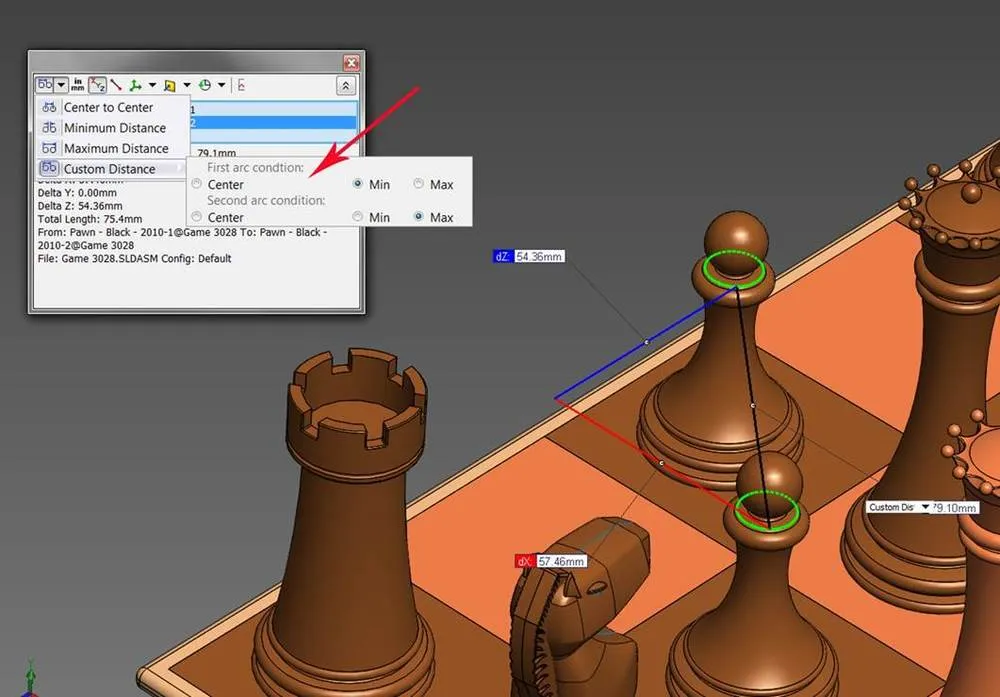This screenshot has width=1000, height=697.
Task: Expand the Custom Dis dropdown on the callout
Action: pos(925,507)
